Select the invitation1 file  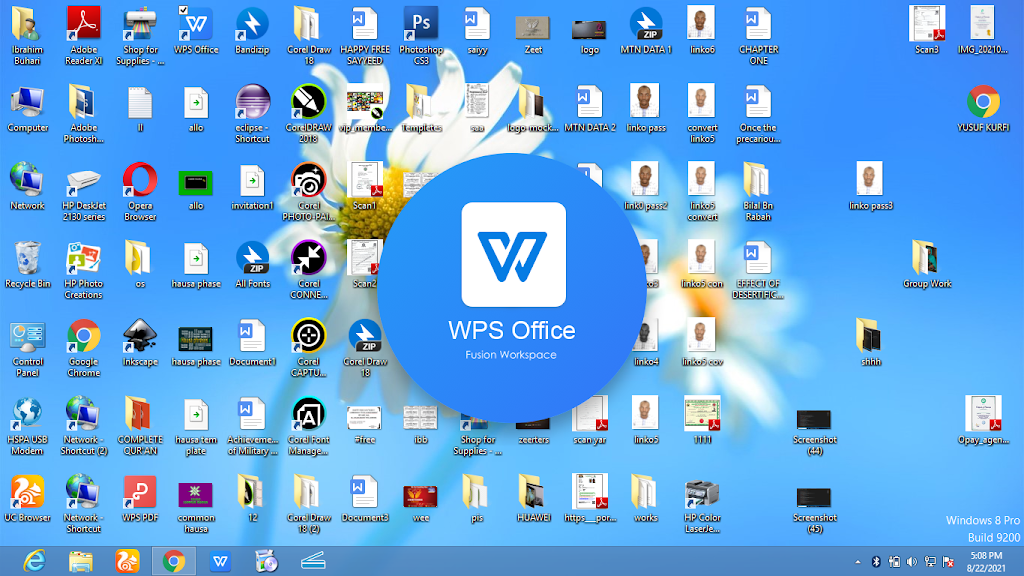(x=252, y=181)
